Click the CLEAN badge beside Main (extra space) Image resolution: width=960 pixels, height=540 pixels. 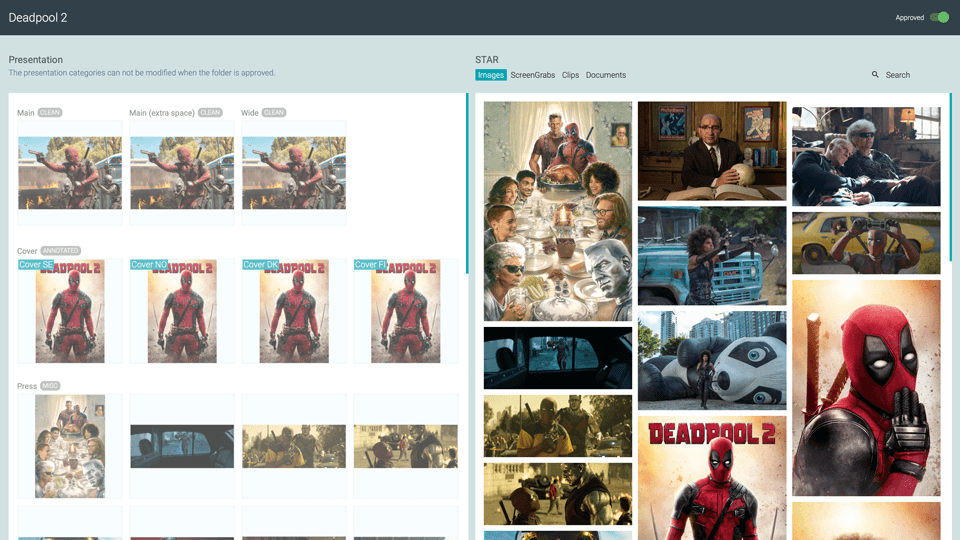coord(210,113)
